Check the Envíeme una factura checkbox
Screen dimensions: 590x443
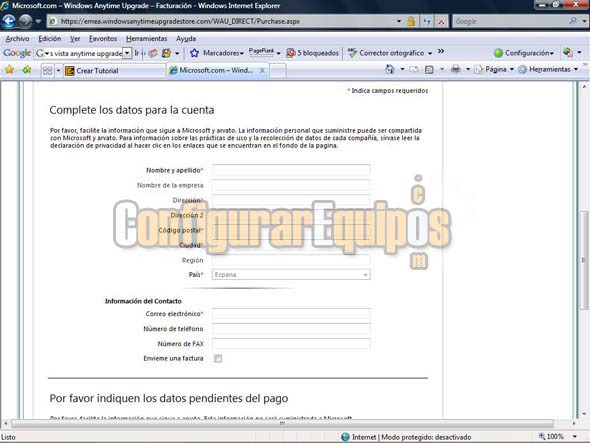coord(218,358)
